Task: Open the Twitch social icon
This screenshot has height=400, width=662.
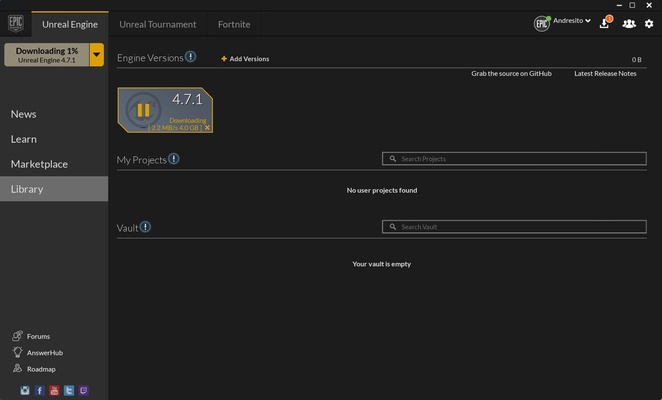Action: coord(83,390)
